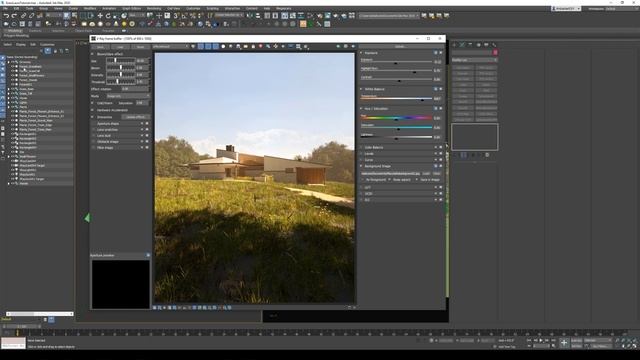Toggle the second blue channel button

[x=208, y=47]
